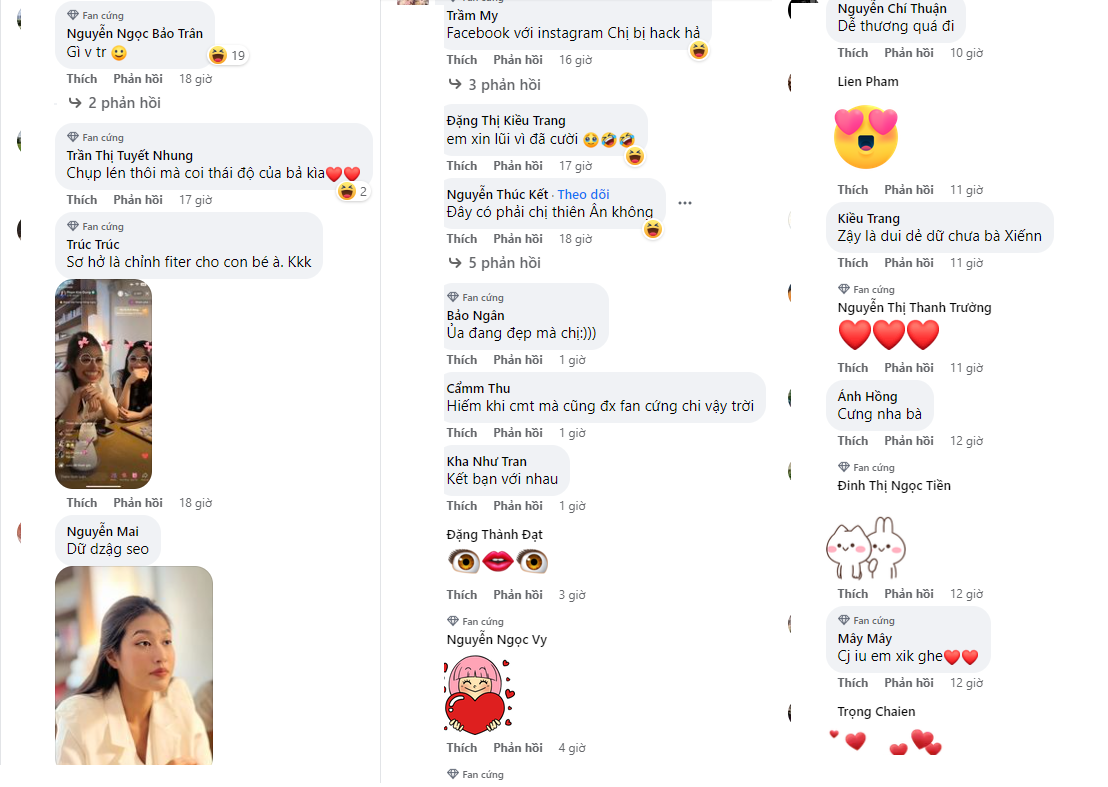1108x787 pixels.
Task: Reply to Kha Như Tran's comment via Phản hồi
Action: (518, 506)
